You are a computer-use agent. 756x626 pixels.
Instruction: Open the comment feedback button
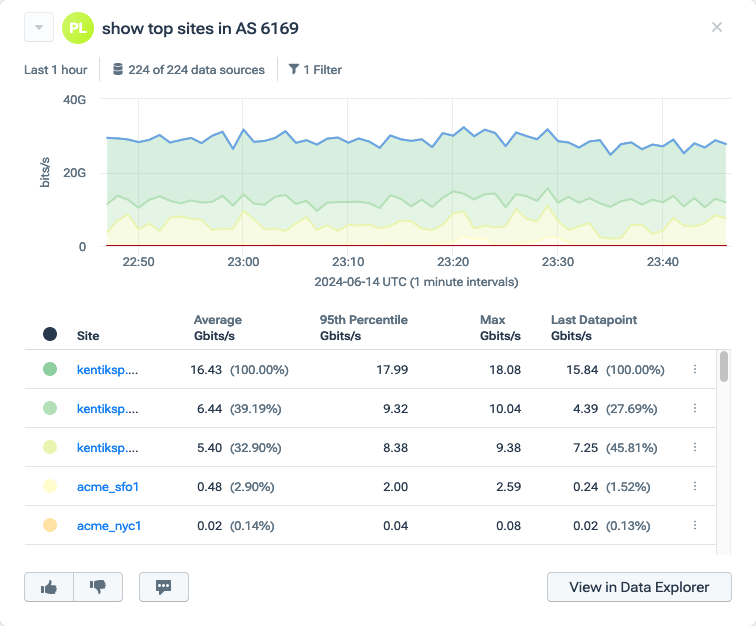coord(164,587)
